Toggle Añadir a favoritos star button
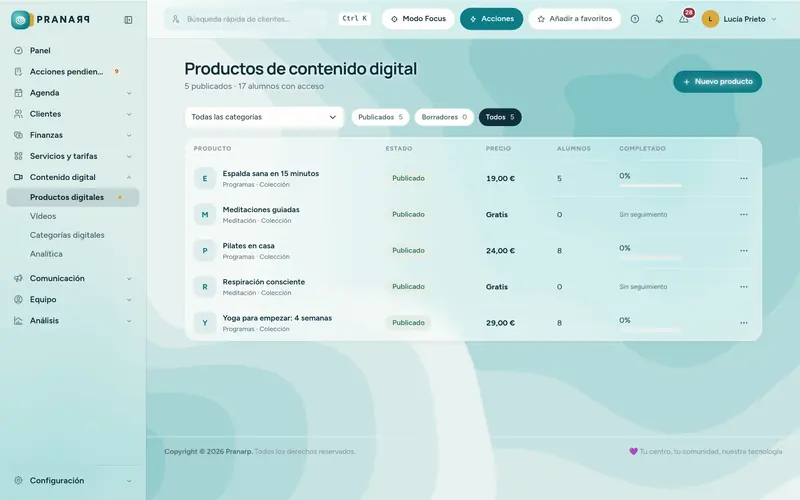The height and width of the screenshot is (500, 800). pyautogui.click(x=574, y=19)
